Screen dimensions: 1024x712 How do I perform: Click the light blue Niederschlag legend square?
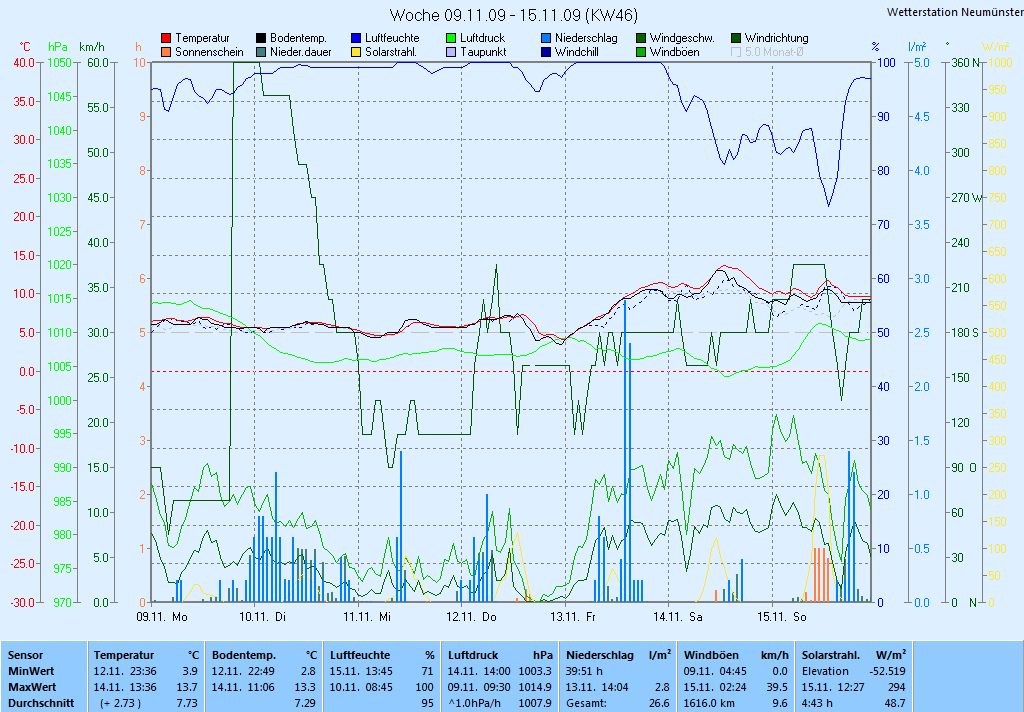[546, 38]
